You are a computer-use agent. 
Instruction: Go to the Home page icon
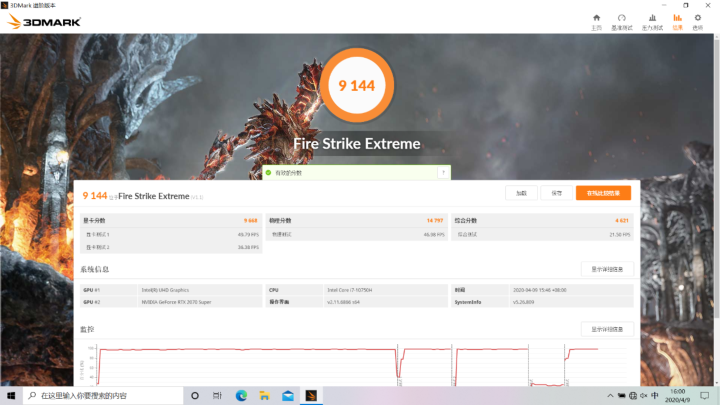click(x=596, y=22)
